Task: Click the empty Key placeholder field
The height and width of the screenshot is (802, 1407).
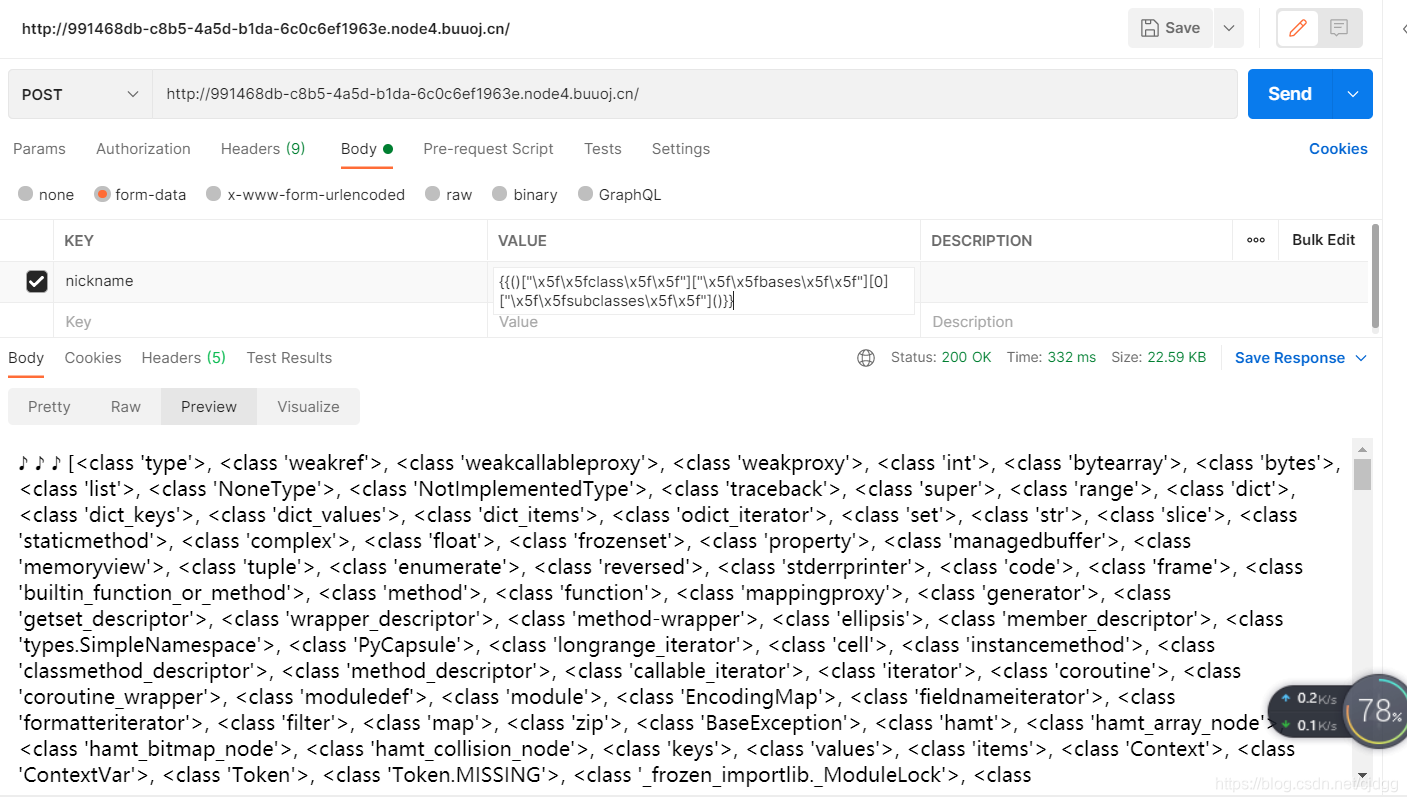Action: point(270,322)
